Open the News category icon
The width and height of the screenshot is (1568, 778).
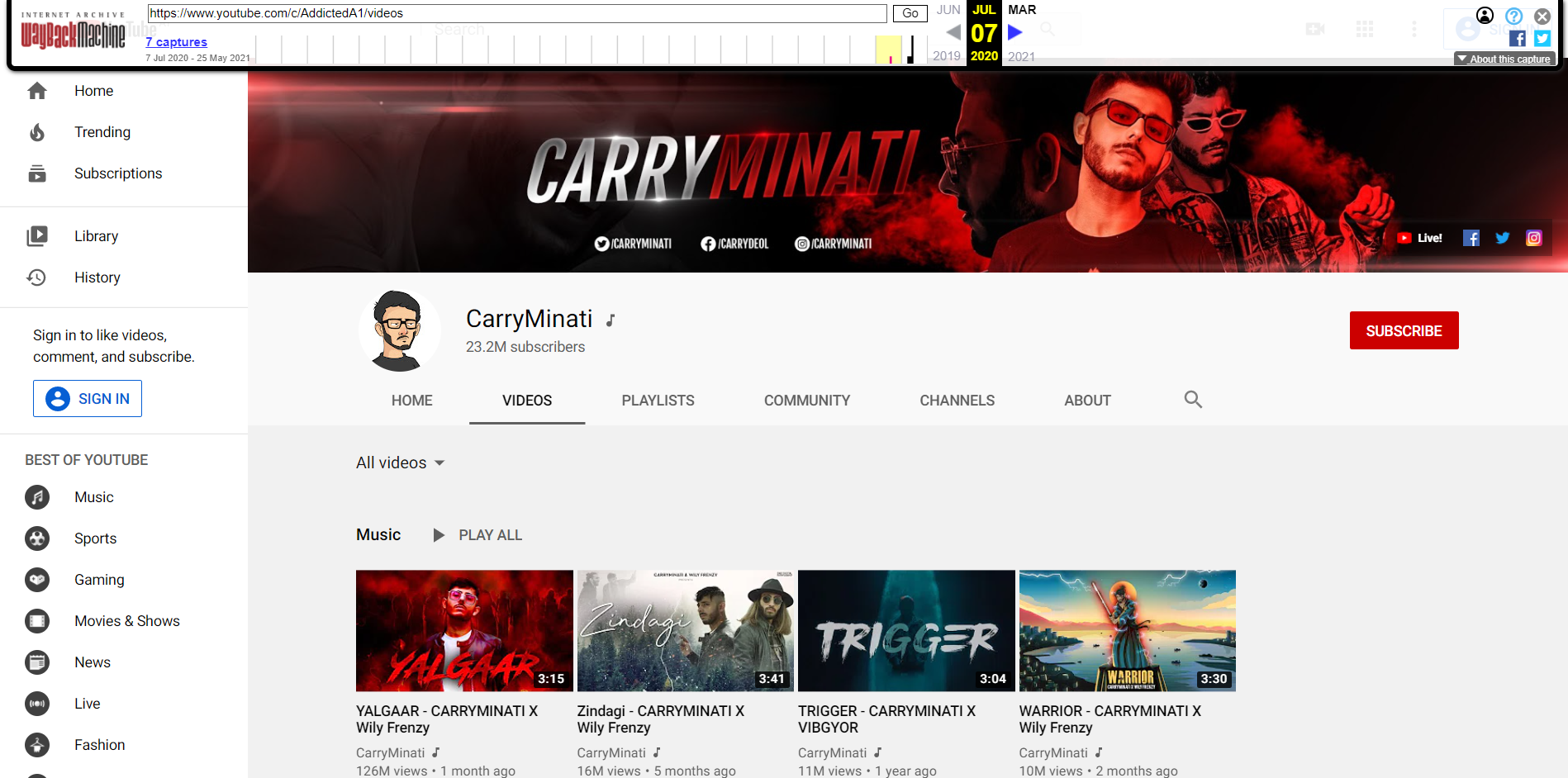pyautogui.click(x=37, y=662)
